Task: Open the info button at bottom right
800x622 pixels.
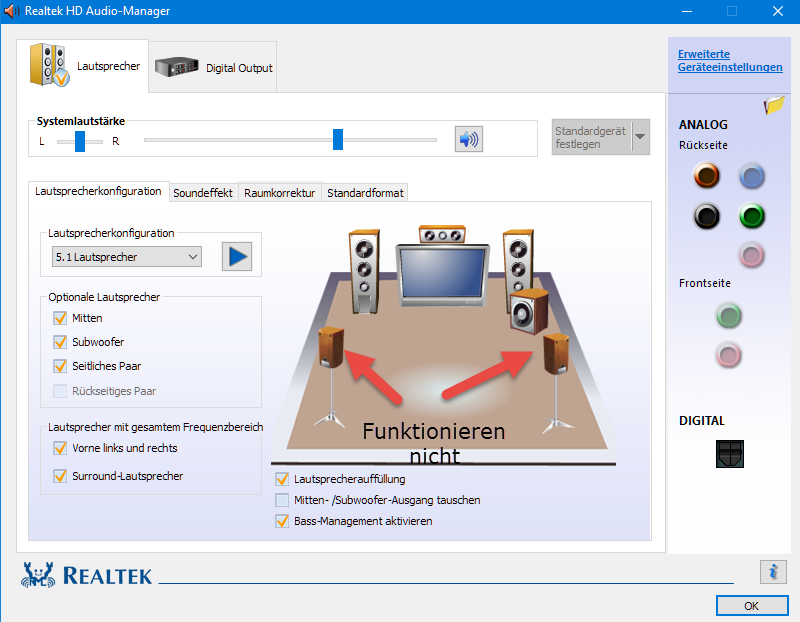Action: point(773,571)
